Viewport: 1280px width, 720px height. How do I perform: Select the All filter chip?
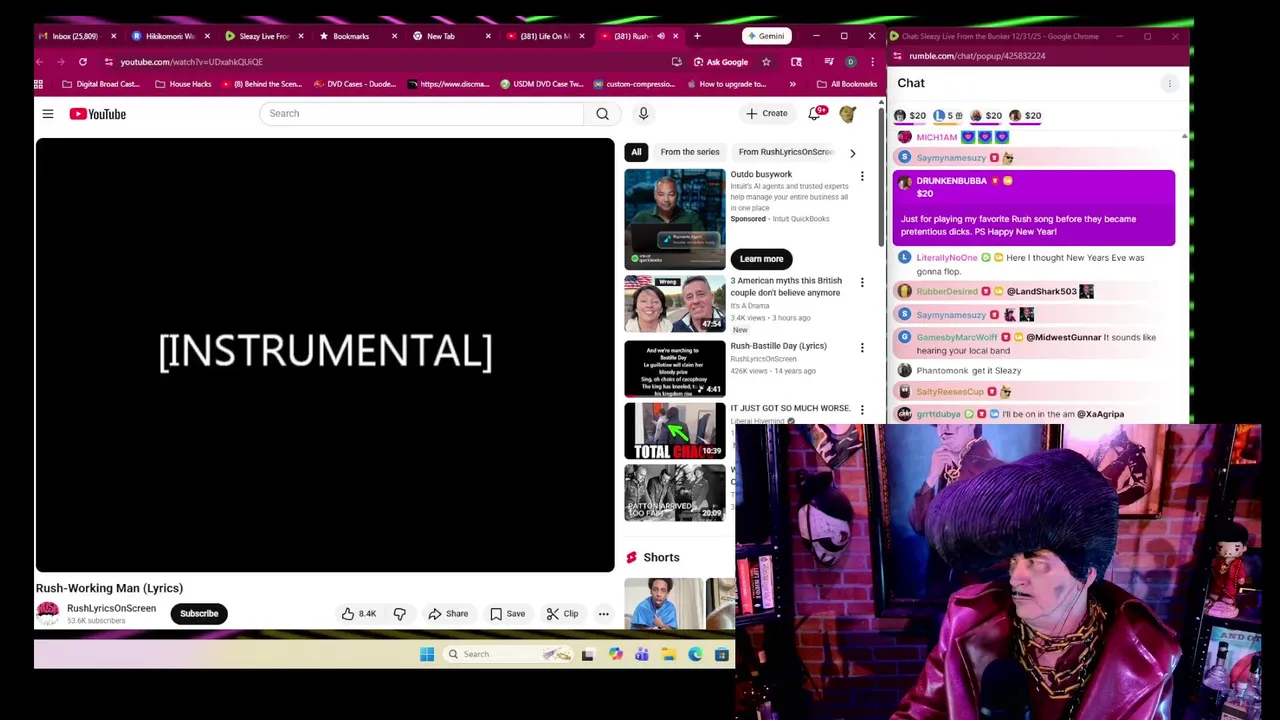(x=636, y=152)
